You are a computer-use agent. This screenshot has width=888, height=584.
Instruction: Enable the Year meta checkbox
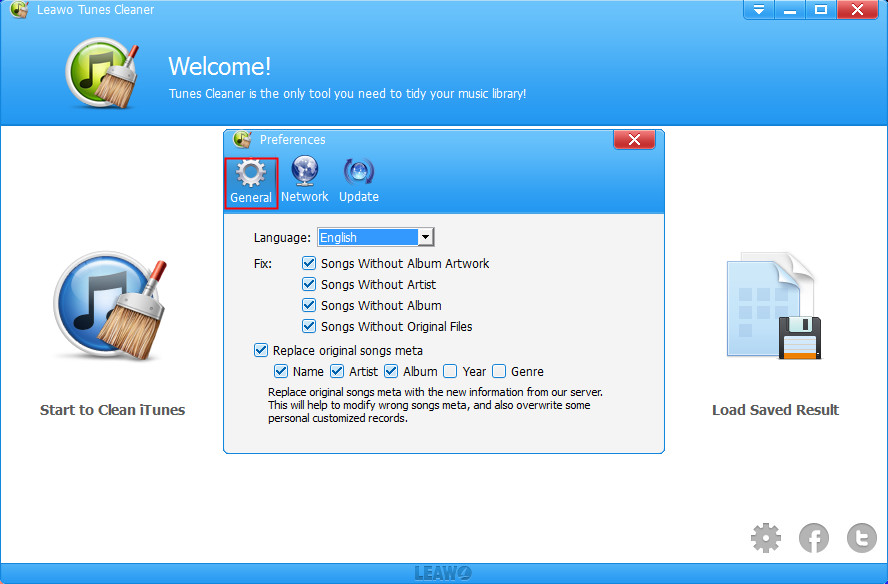tap(450, 371)
